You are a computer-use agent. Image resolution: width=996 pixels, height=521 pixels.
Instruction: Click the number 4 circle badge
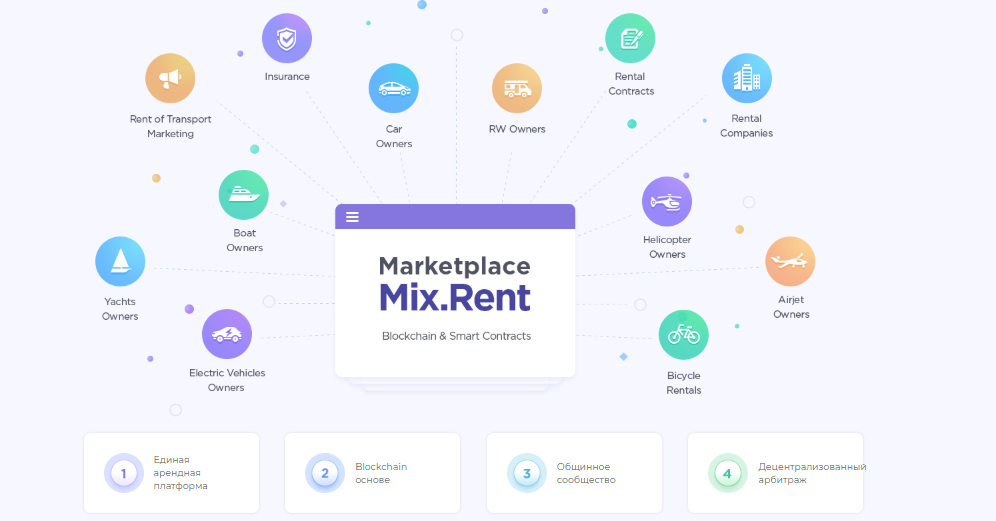coord(727,473)
